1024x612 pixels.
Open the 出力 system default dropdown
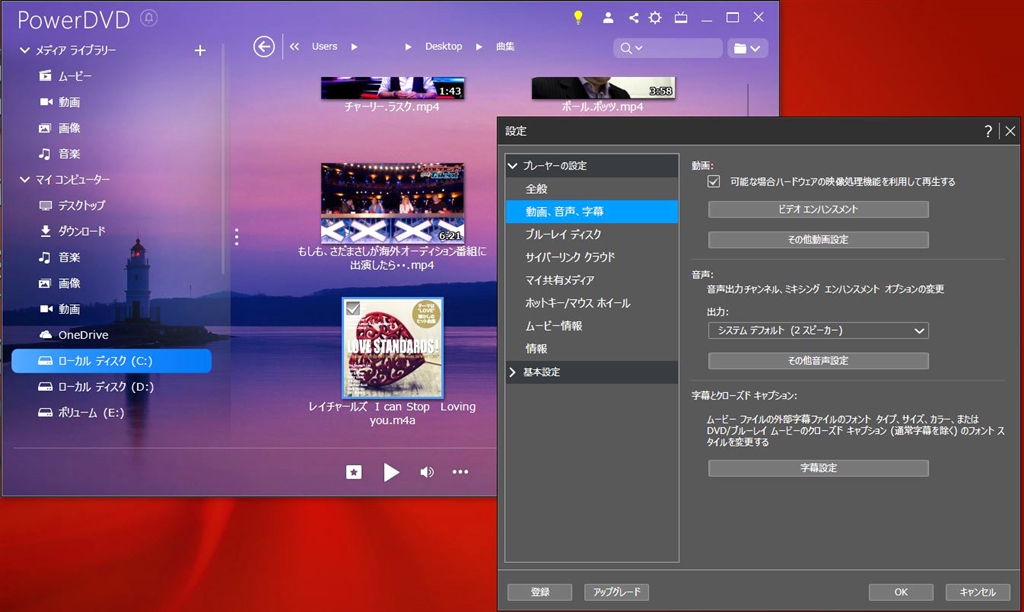(818, 330)
